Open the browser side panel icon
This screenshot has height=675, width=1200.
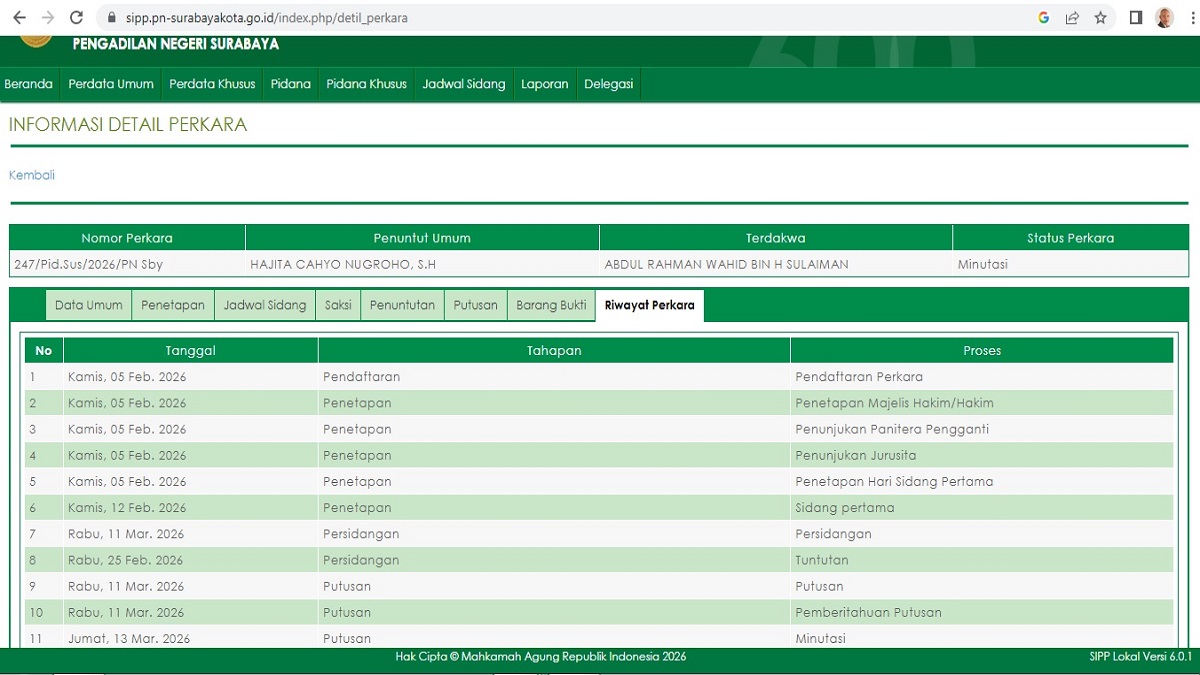coord(1136,18)
